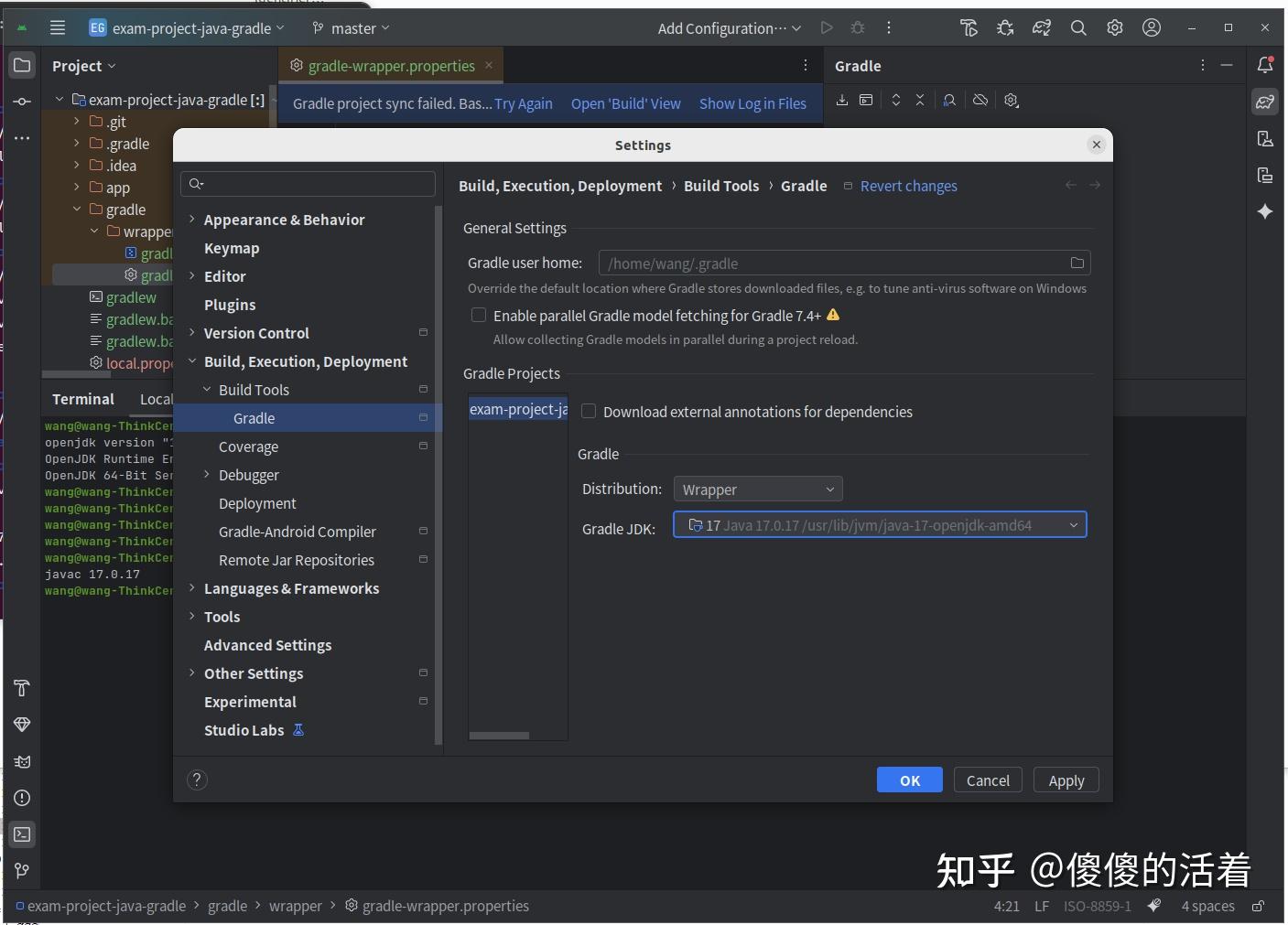This screenshot has width=1288, height=925.
Task: Click the Gradle user home path field
Action: click(x=824, y=263)
